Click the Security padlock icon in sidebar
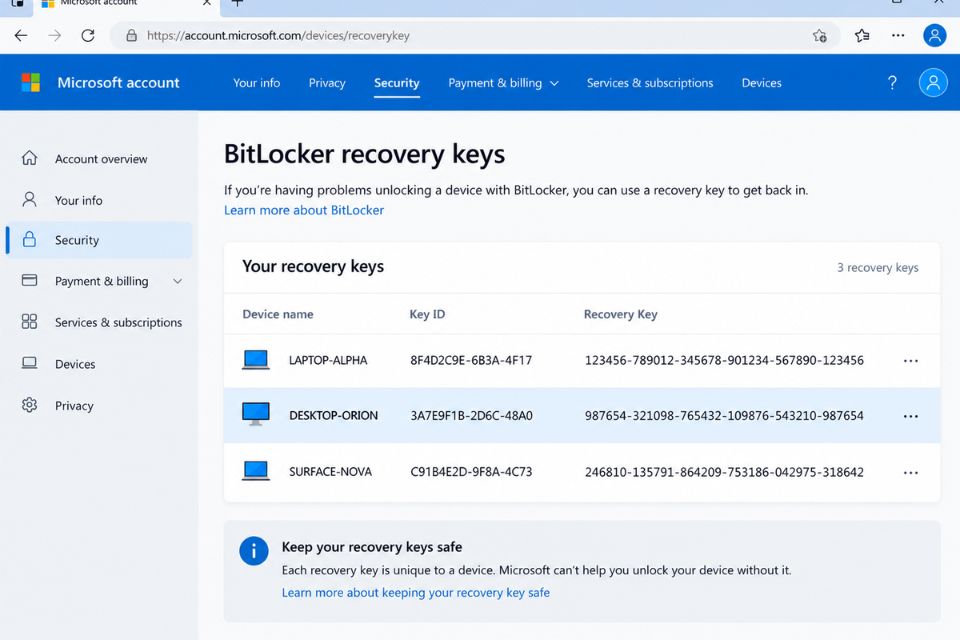 29,239
